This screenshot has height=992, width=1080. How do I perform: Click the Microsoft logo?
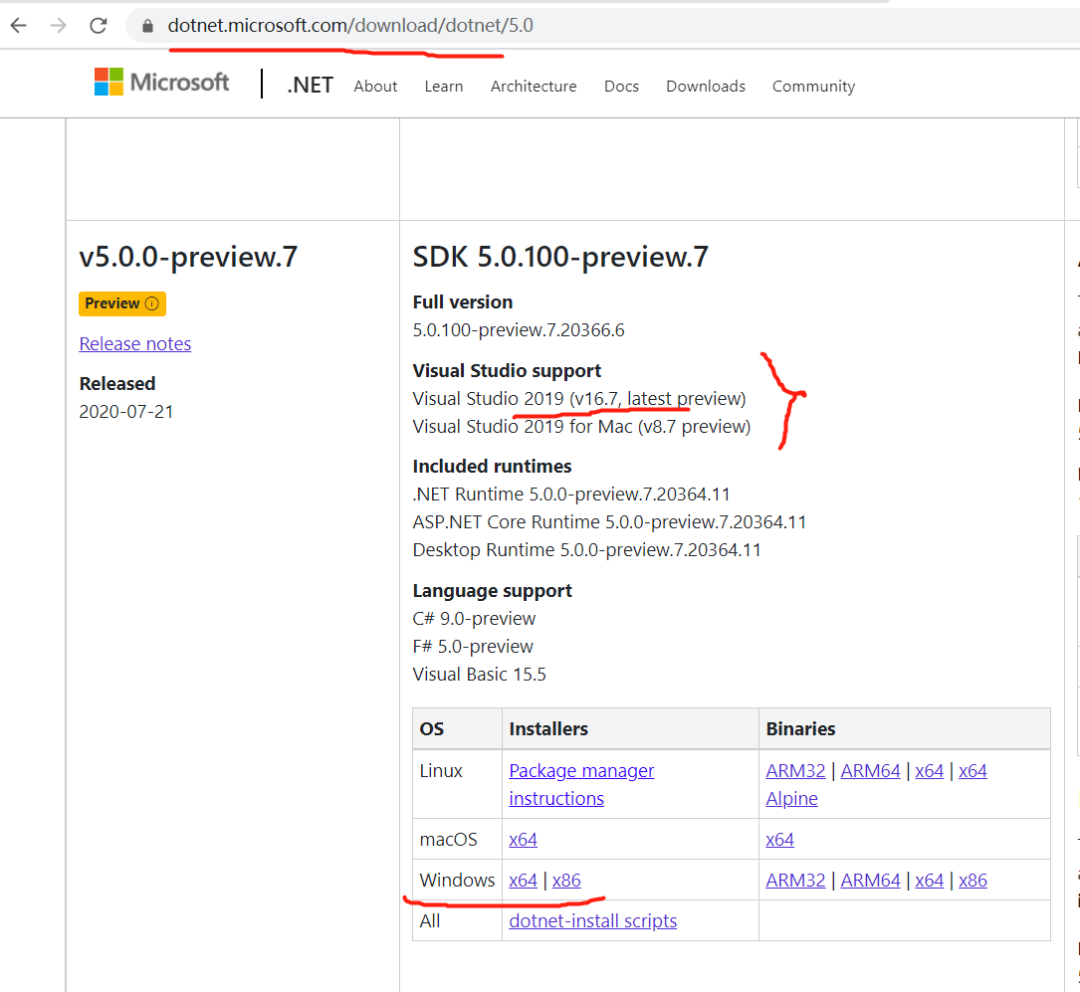click(161, 82)
